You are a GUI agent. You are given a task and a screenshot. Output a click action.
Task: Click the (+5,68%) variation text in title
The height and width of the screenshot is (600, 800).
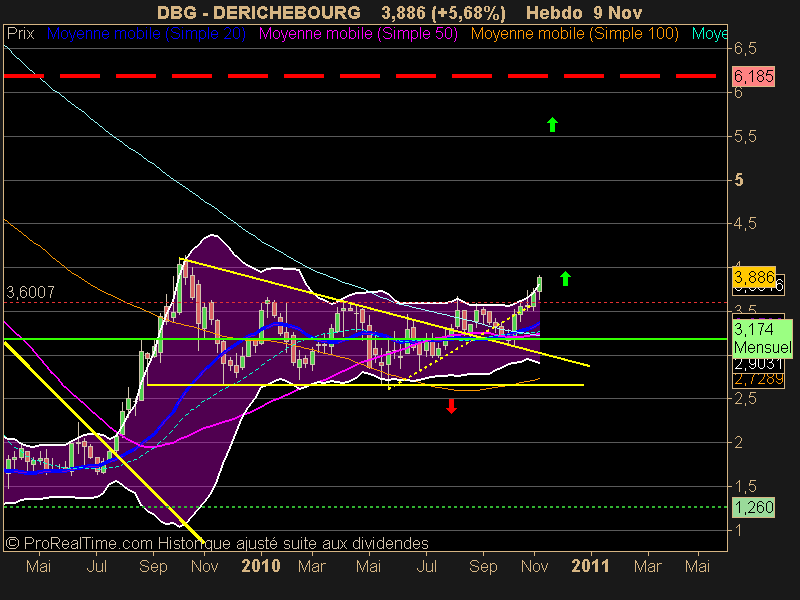click(468, 12)
